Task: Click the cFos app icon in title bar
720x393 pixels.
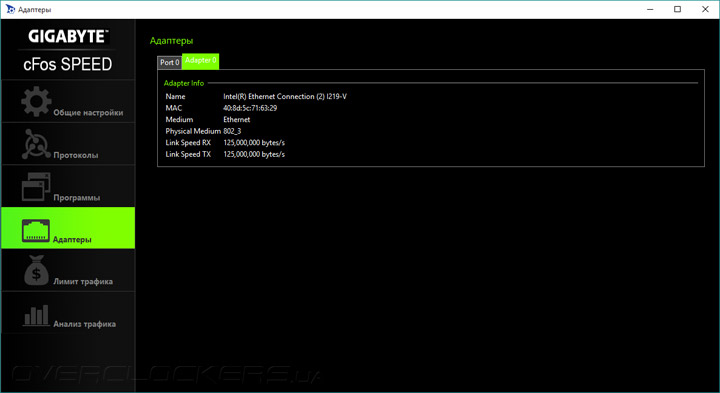Action: 10,9
